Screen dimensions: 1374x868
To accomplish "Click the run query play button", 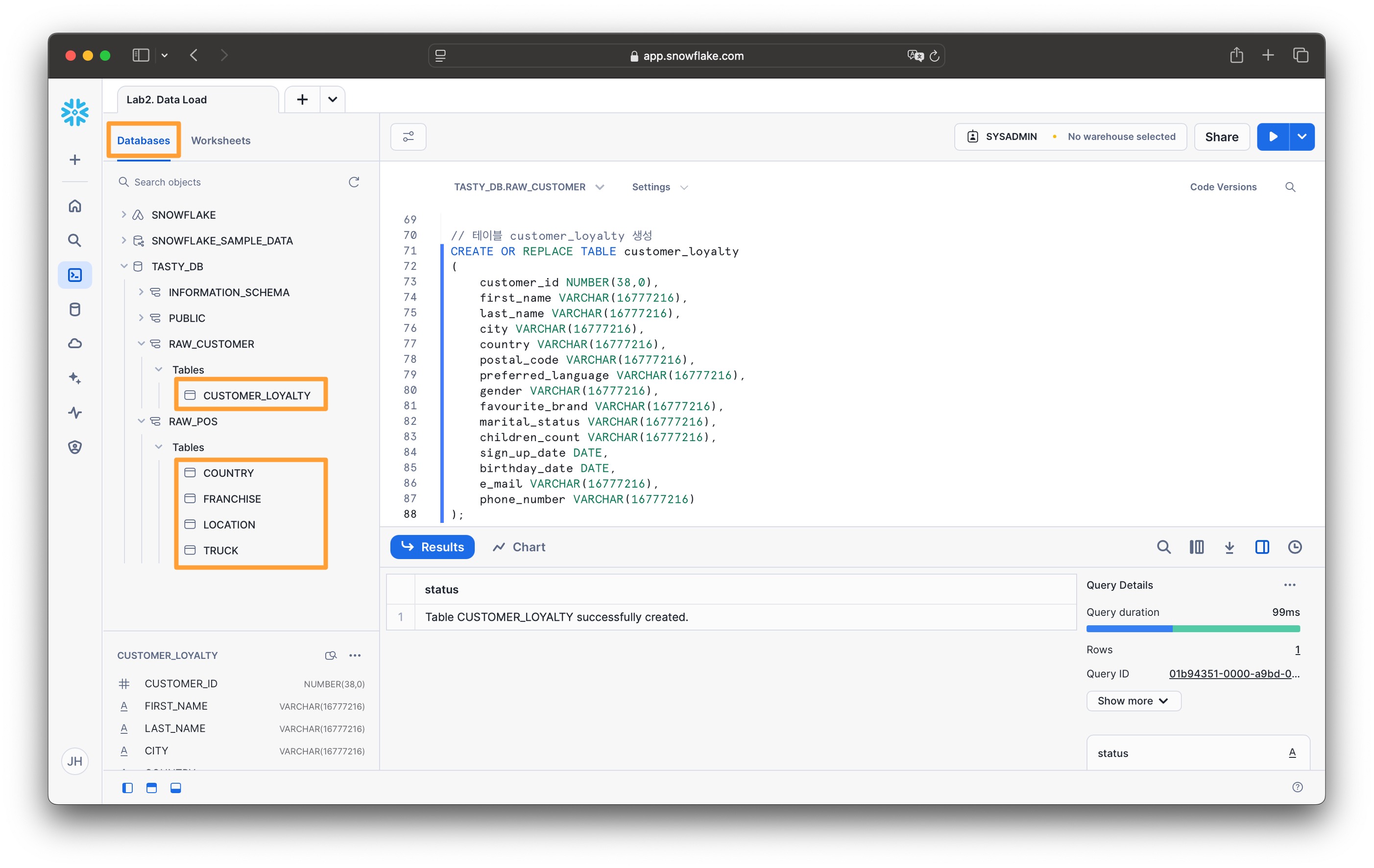I will (x=1273, y=137).
